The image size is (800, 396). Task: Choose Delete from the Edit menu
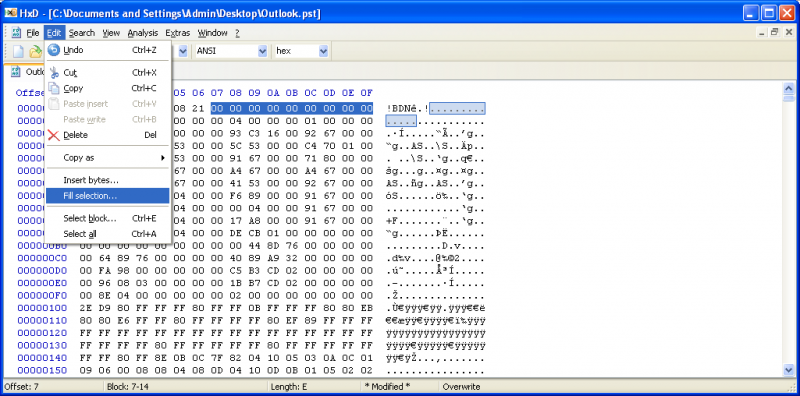point(108,135)
